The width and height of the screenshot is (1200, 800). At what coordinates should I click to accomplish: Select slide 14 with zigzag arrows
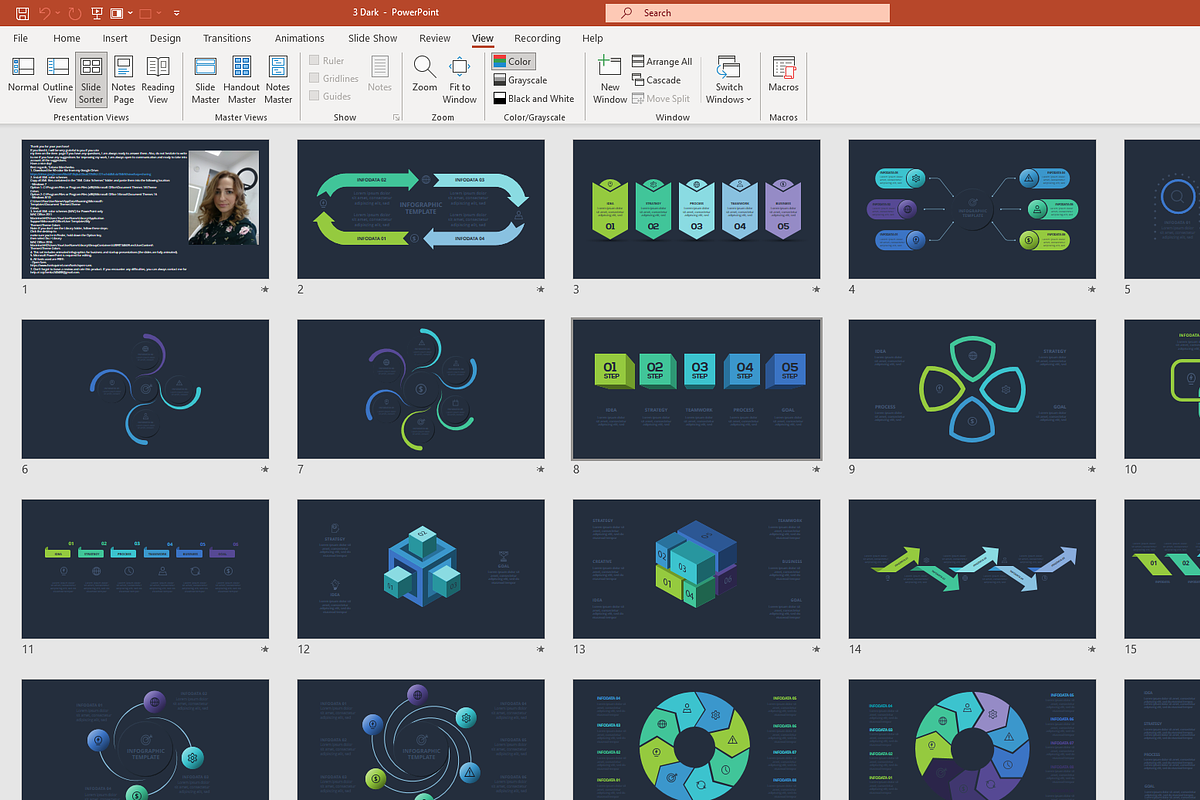(x=972, y=569)
